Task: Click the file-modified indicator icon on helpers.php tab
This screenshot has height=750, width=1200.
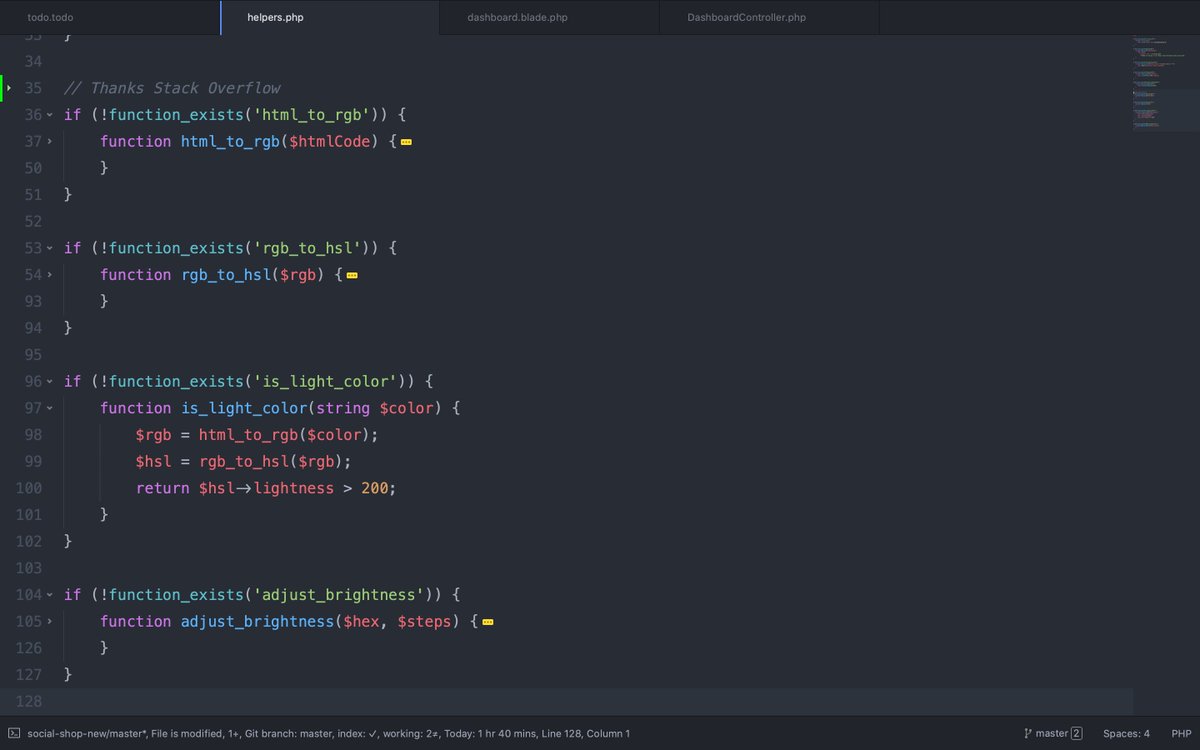Action: [221, 17]
